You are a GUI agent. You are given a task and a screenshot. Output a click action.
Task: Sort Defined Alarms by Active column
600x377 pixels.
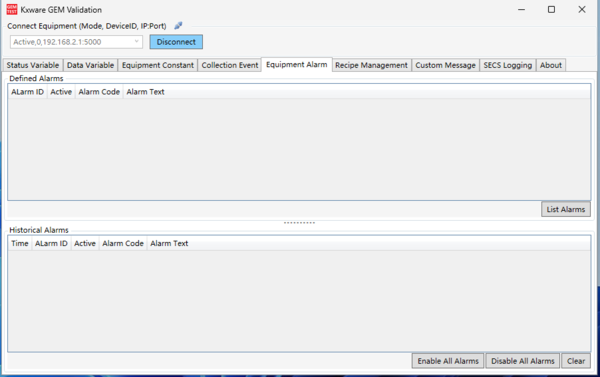pyautogui.click(x=61, y=92)
